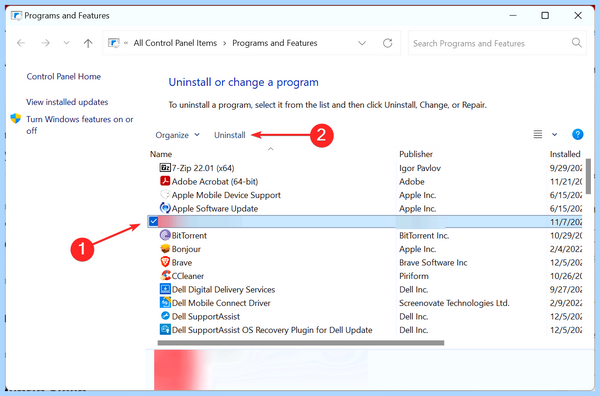Click the view layout list icon

coord(538,134)
